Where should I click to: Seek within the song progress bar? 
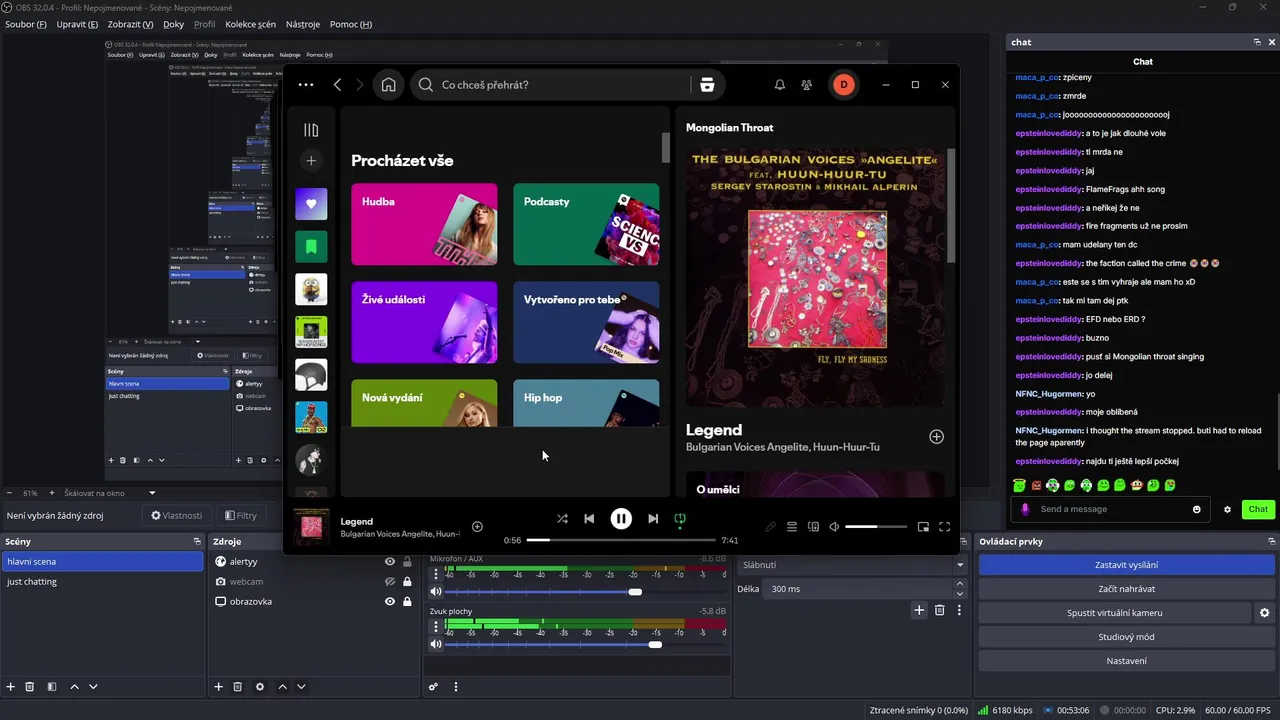621,540
